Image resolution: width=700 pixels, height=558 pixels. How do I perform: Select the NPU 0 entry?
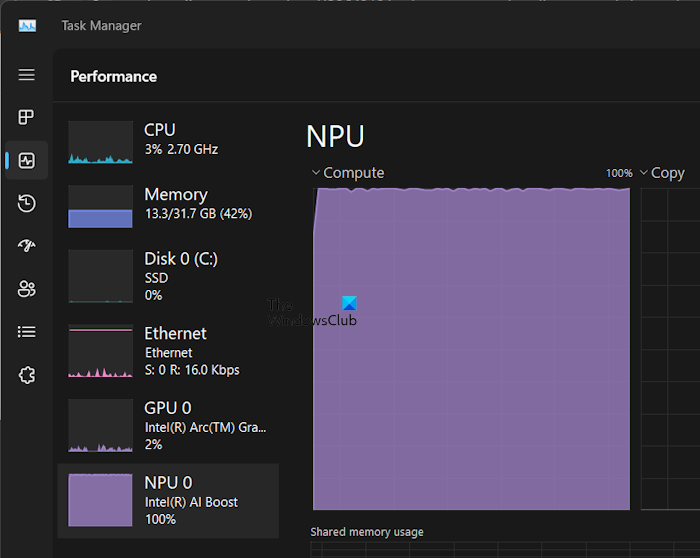(168, 500)
